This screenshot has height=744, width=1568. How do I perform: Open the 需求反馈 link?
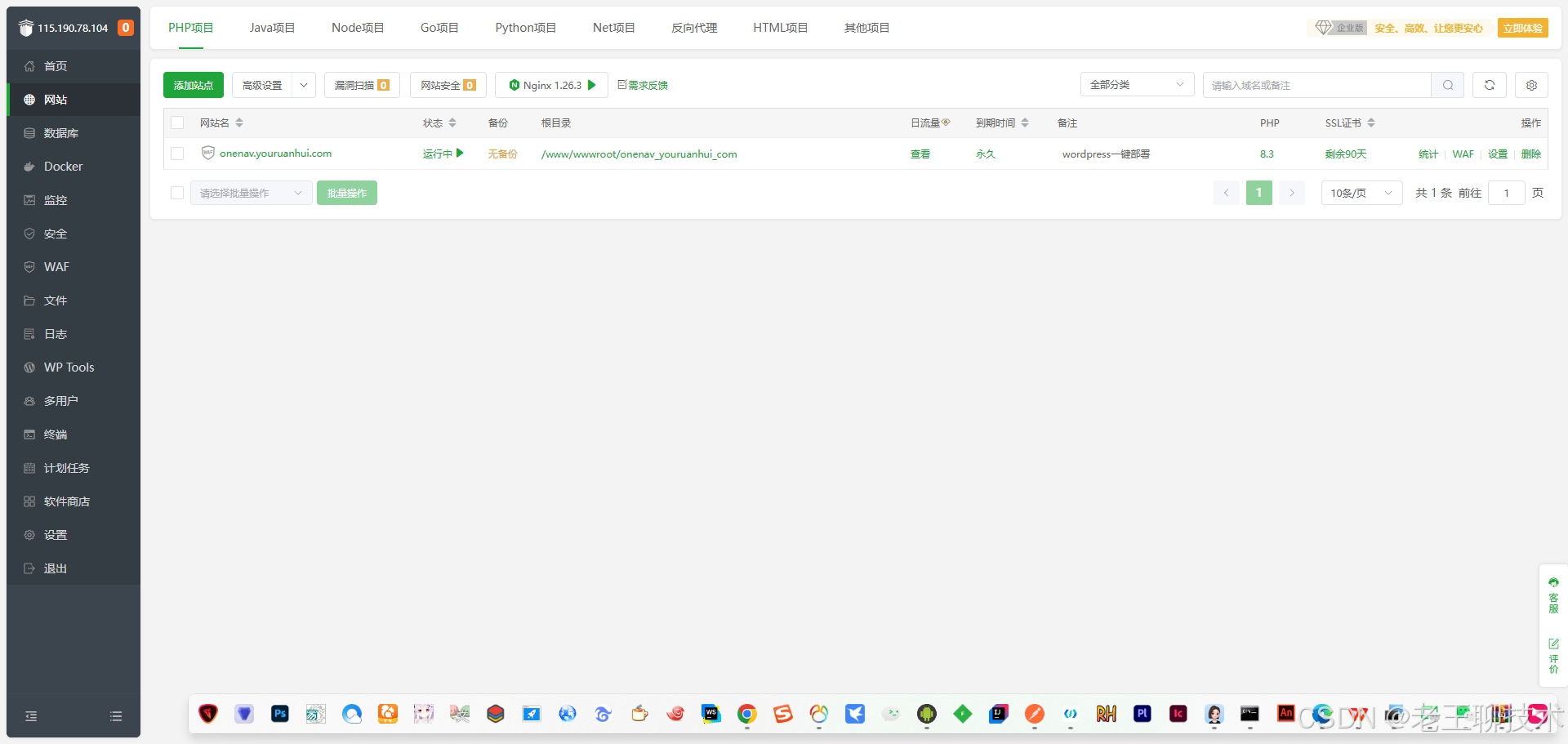643,85
